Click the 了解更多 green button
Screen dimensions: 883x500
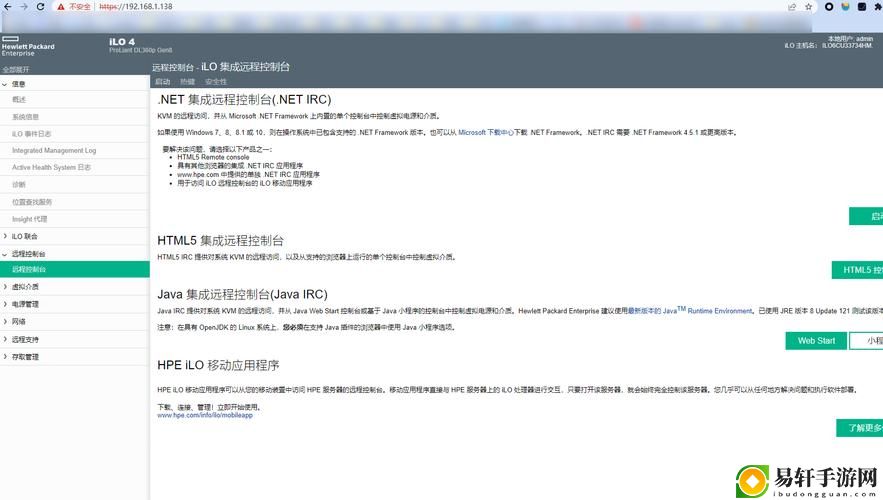(x=860, y=428)
